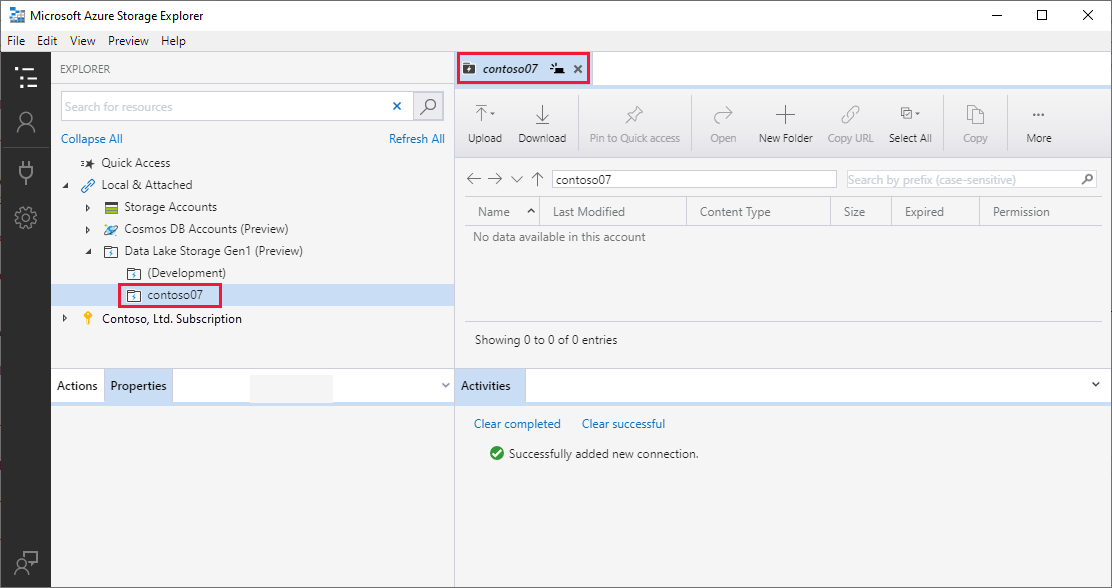Image resolution: width=1112 pixels, height=588 pixels.
Task: Select the contoso07 tree item
Action: coord(175,294)
